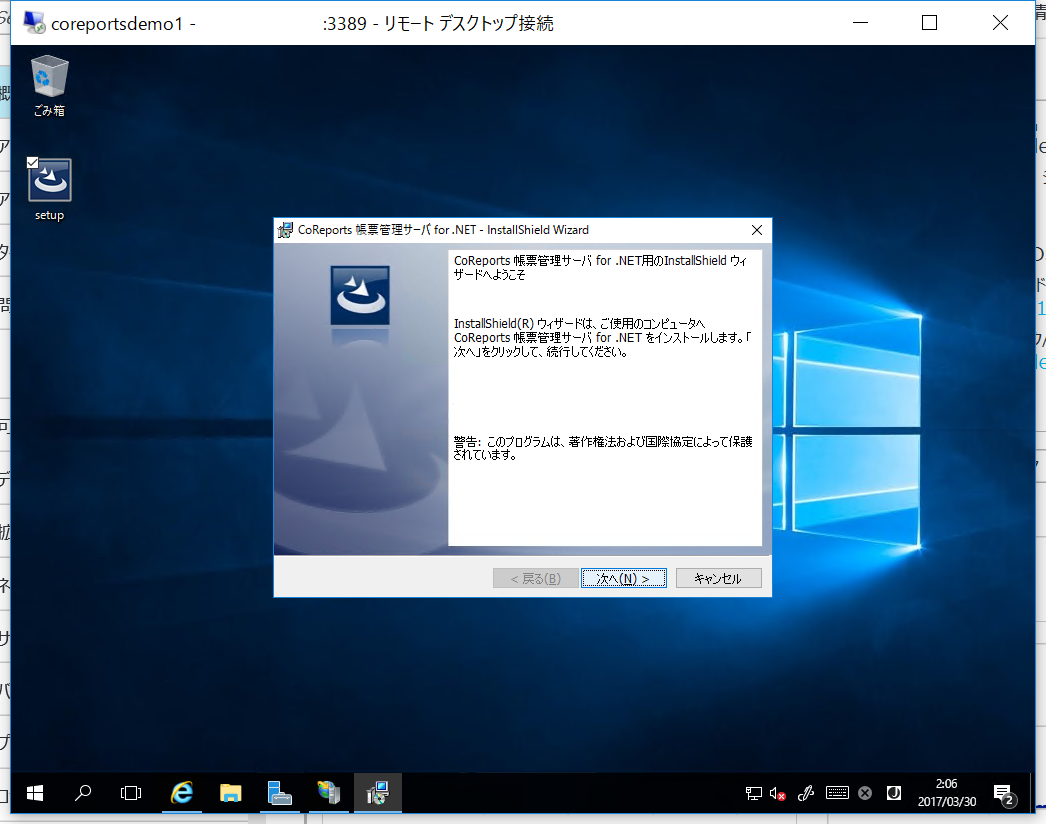Click the copyright warning text 警告
1046x824 pixels.
pyautogui.click(x=603, y=448)
